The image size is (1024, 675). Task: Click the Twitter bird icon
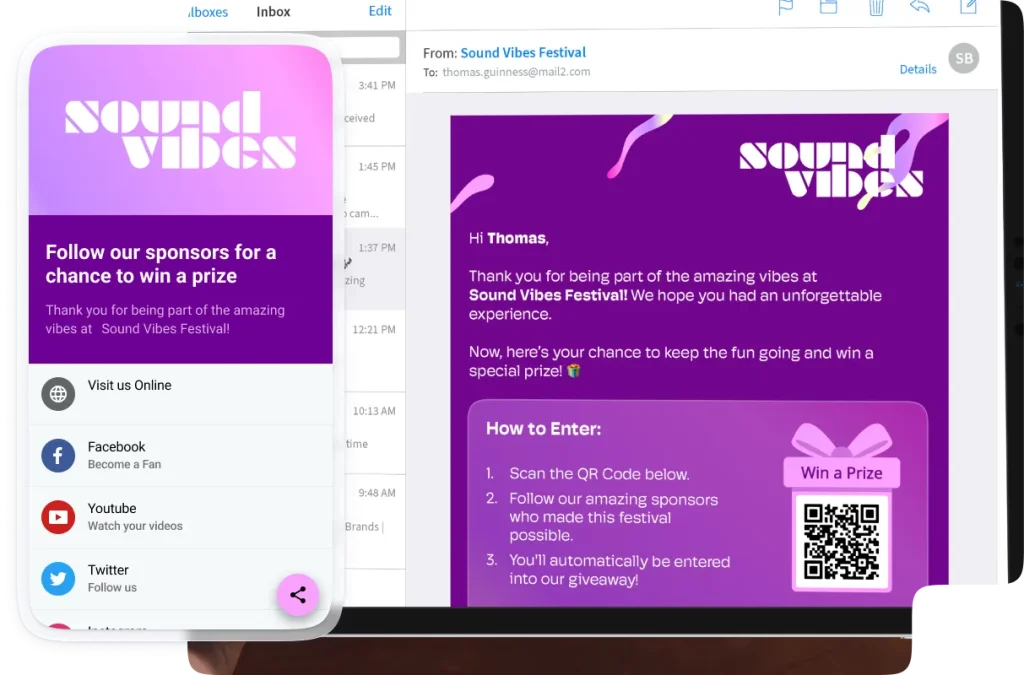58,579
